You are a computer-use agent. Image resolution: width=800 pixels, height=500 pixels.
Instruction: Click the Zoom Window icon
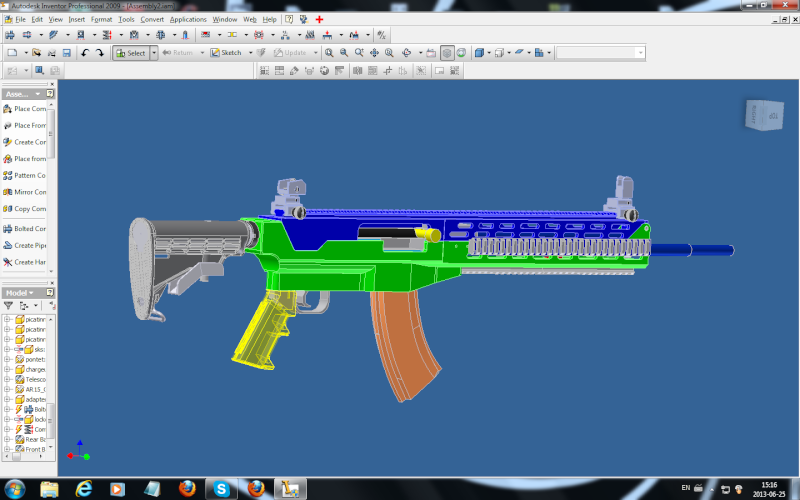point(344,53)
